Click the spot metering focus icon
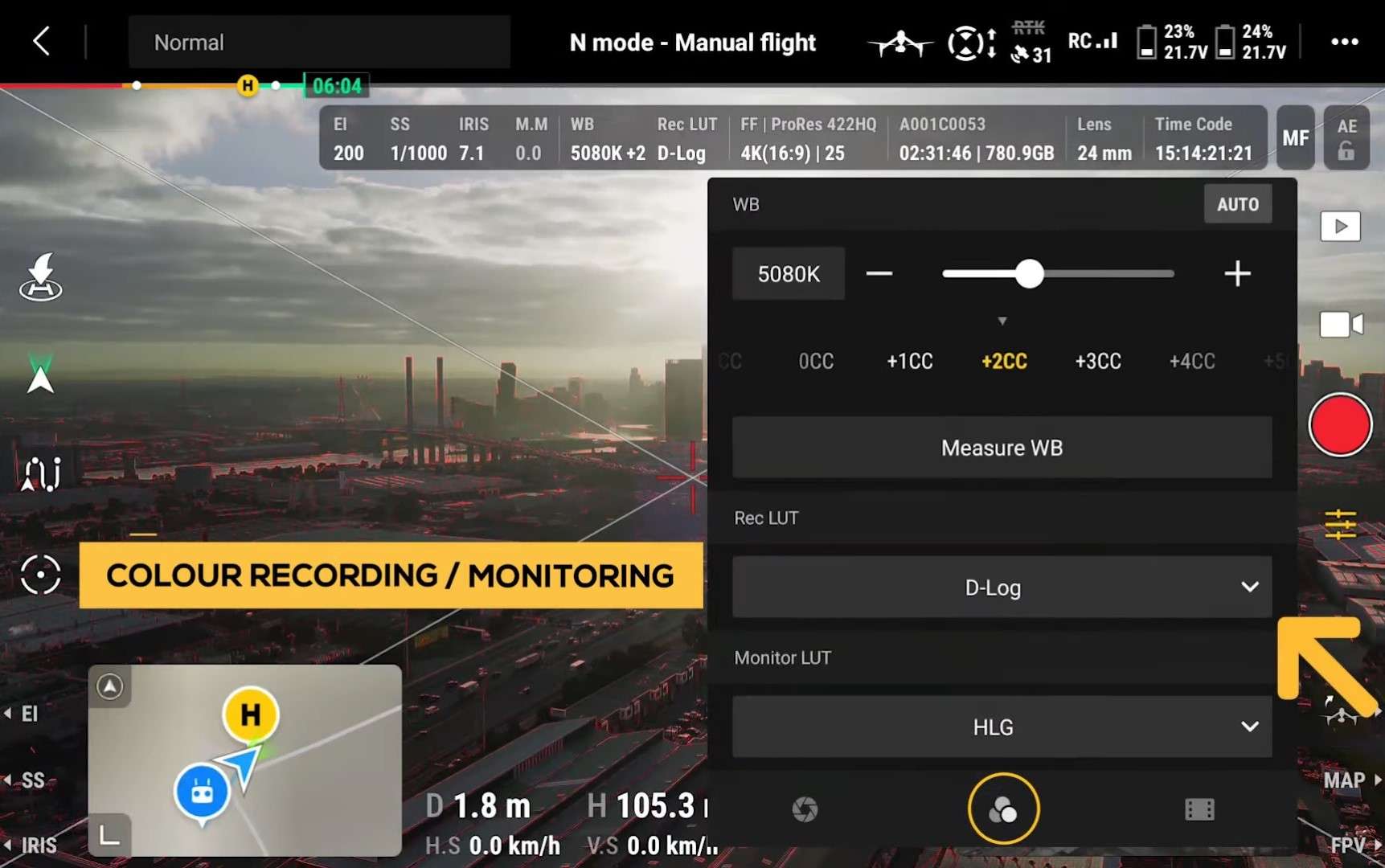Image resolution: width=1385 pixels, height=868 pixels. click(40, 575)
